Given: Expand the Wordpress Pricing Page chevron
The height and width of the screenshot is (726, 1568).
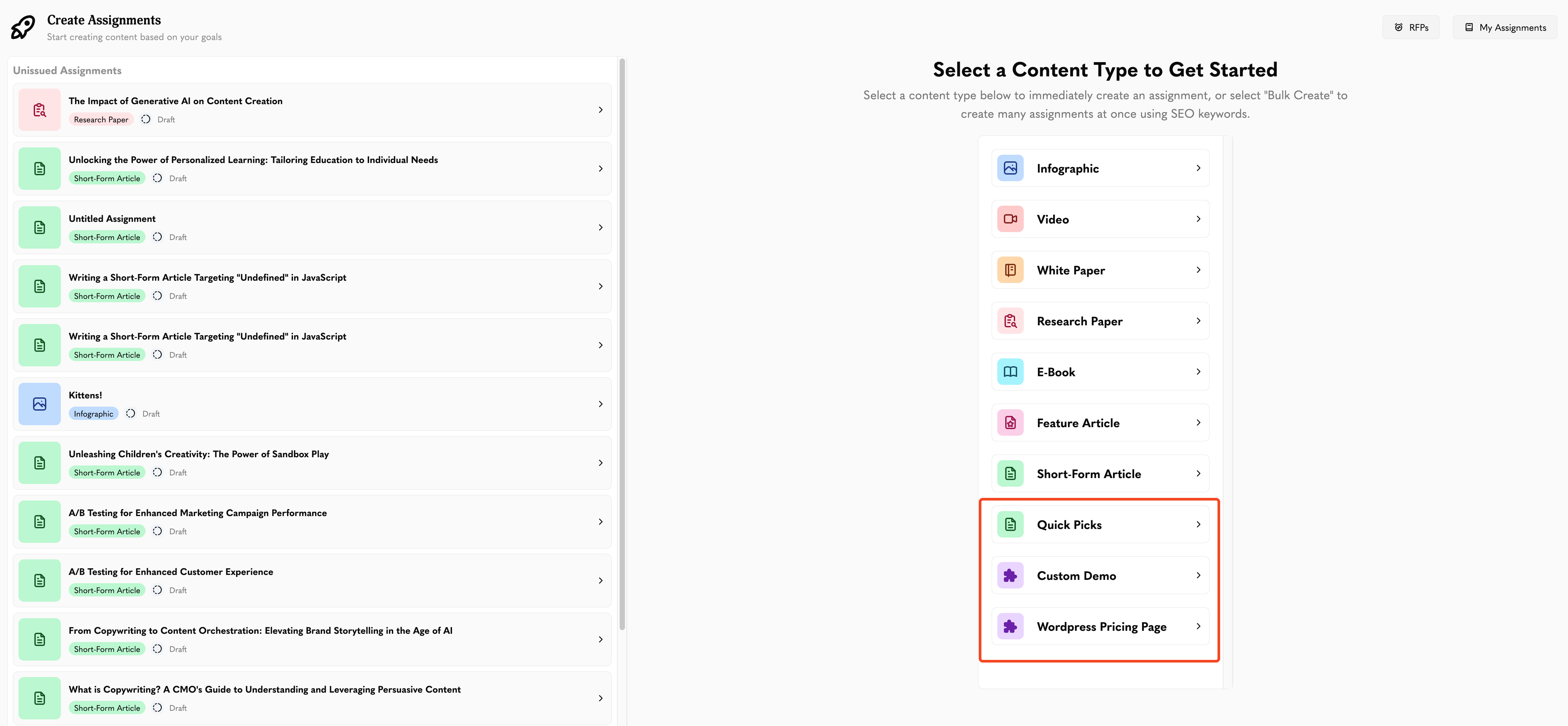Looking at the screenshot, I should (x=1198, y=626).
